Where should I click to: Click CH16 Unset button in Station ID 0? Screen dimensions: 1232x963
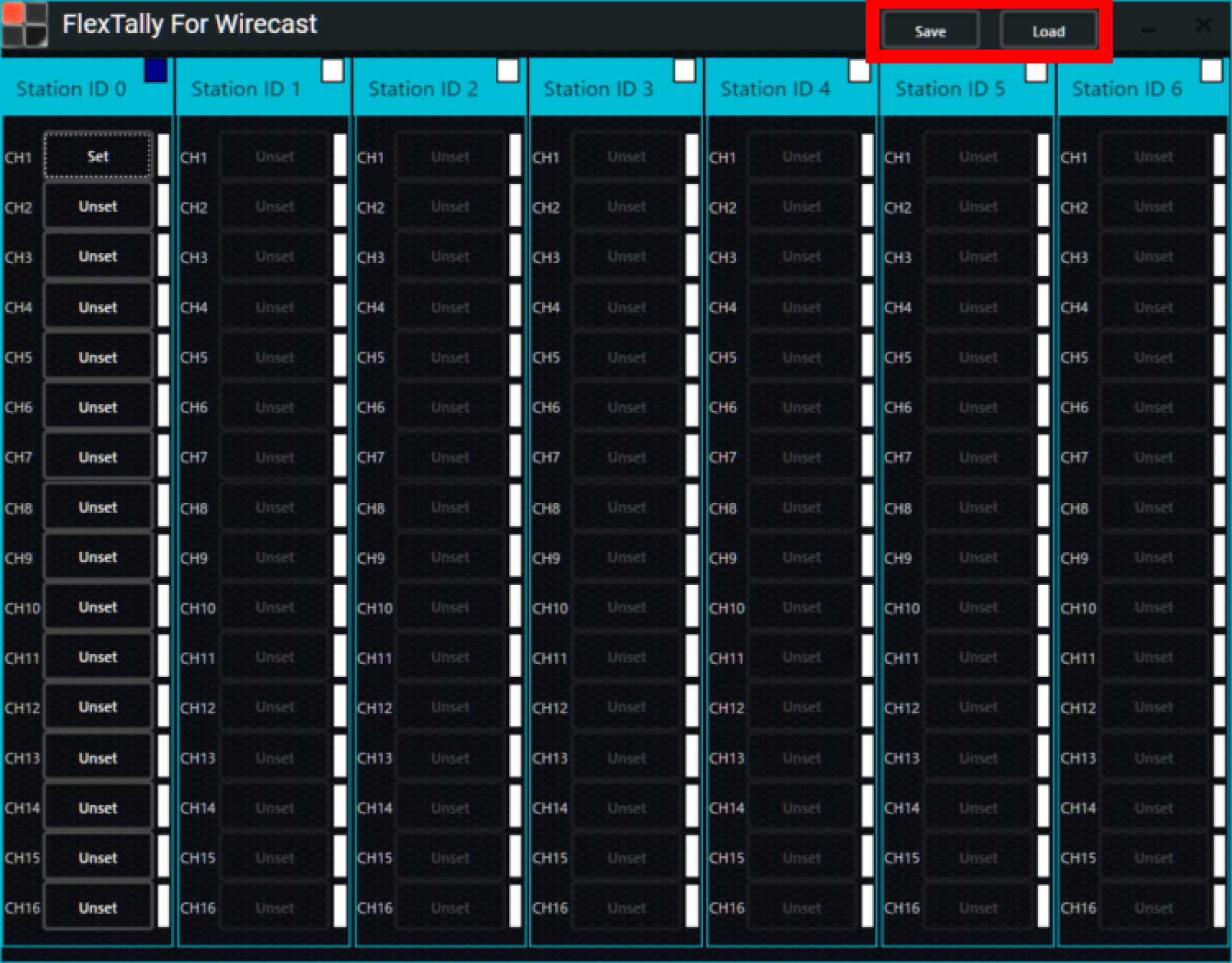[97, 907]
